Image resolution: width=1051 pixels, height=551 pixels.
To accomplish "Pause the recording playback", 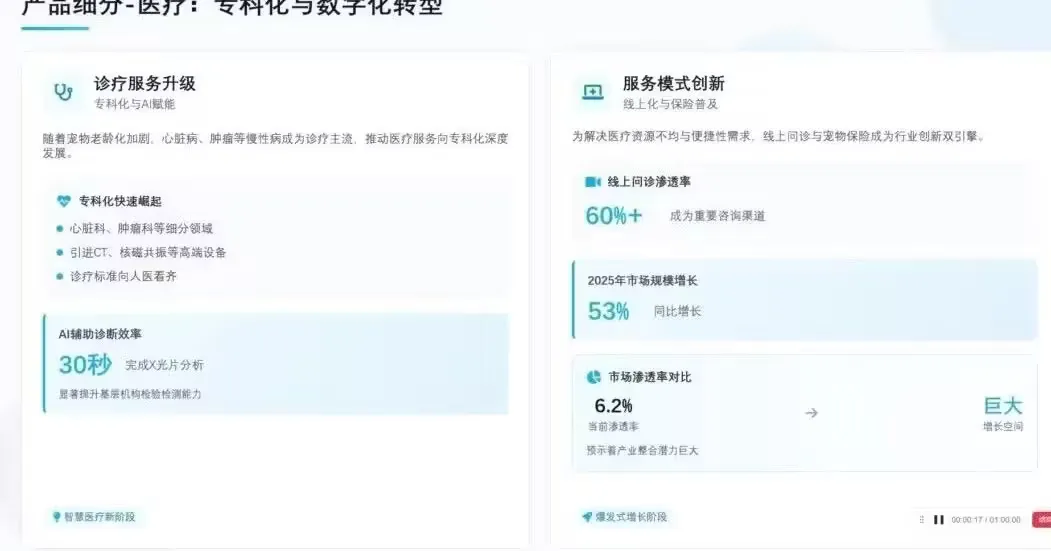I will pyautogui.click(x=939, y=519).
